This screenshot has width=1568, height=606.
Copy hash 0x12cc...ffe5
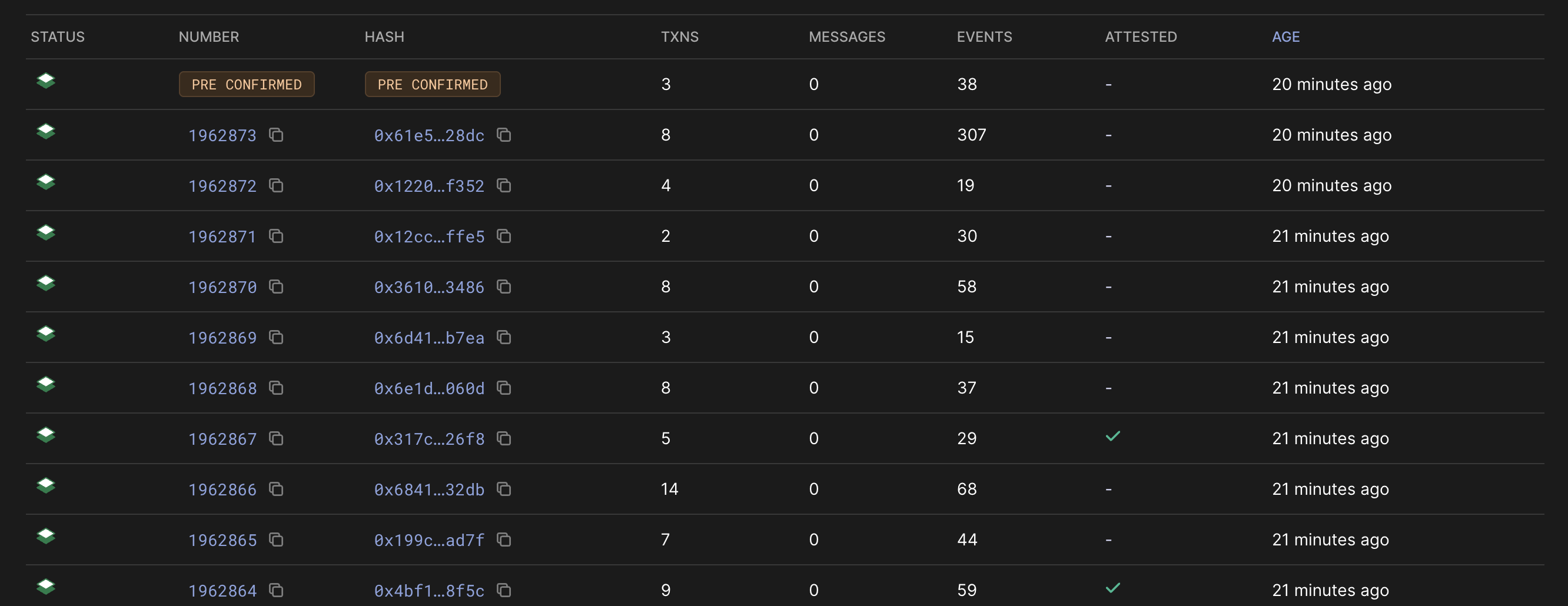[504, 236]
